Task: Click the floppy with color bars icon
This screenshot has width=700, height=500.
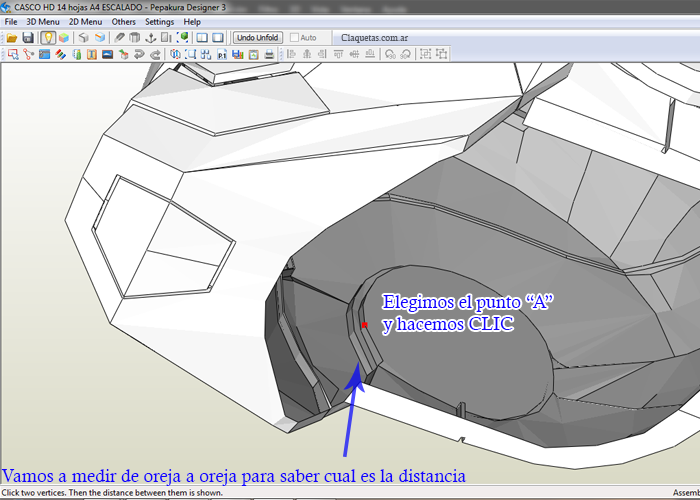Action: point(238,54)
